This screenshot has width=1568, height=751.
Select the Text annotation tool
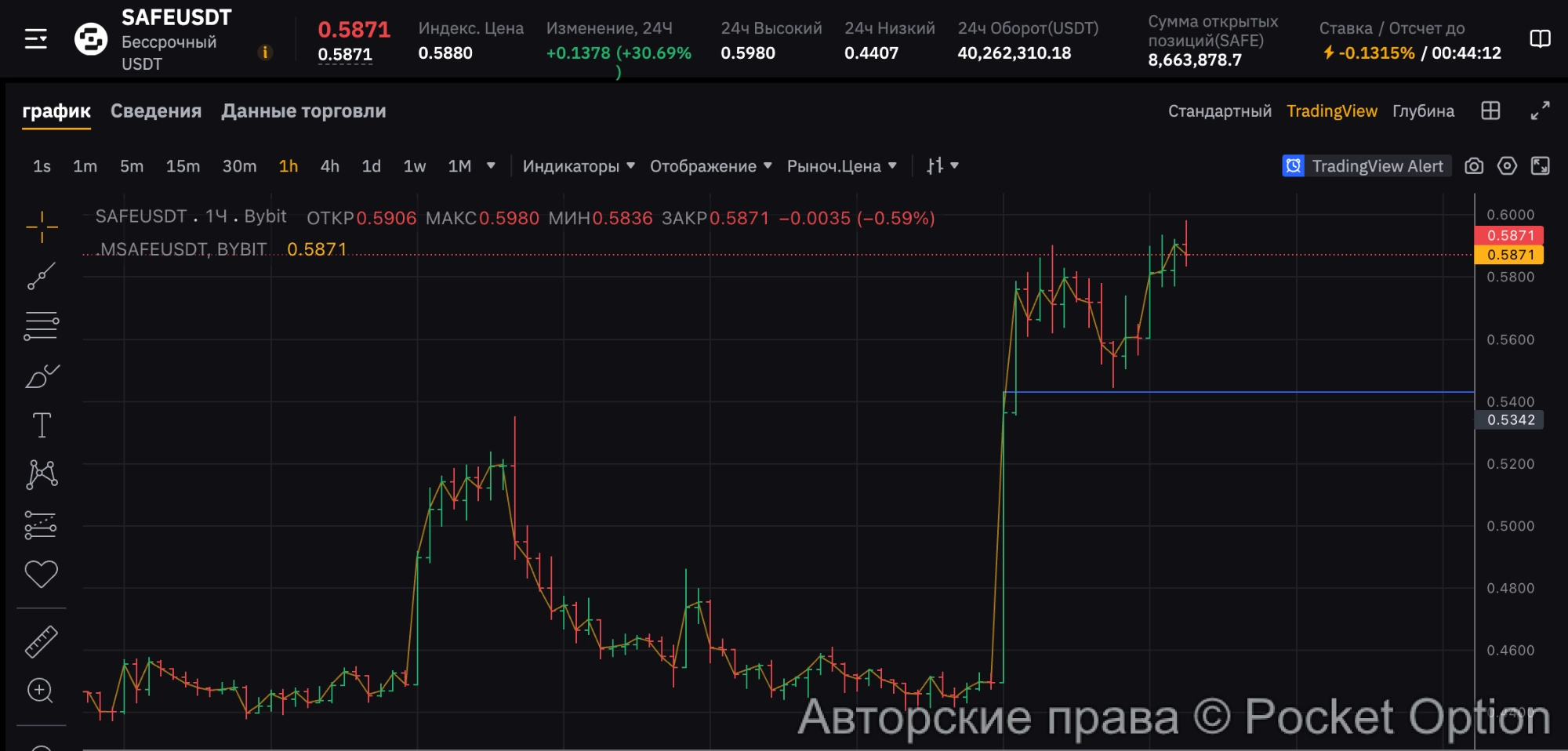tap(42, 426)
